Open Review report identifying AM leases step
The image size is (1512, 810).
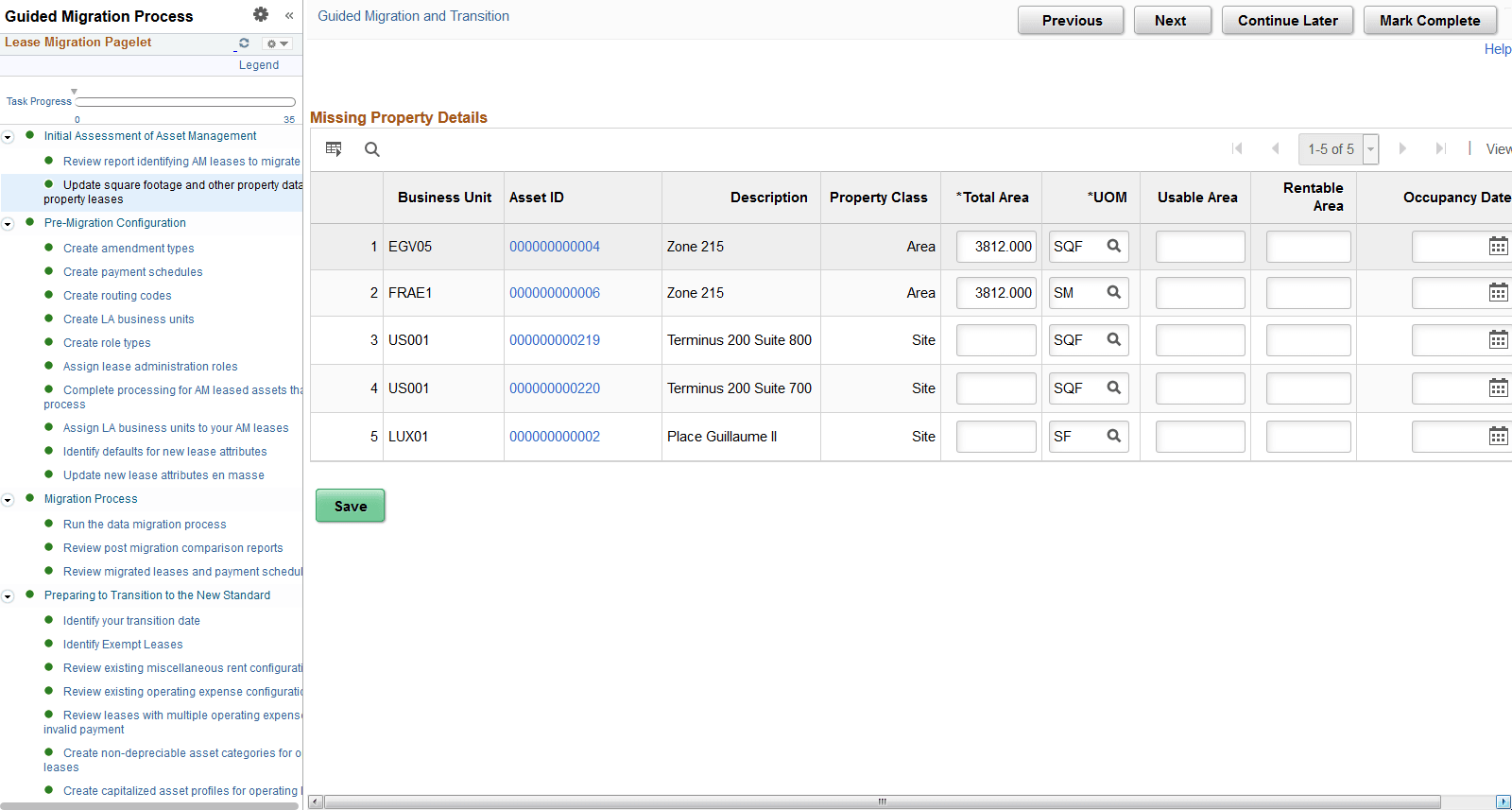tap(181, 162)
